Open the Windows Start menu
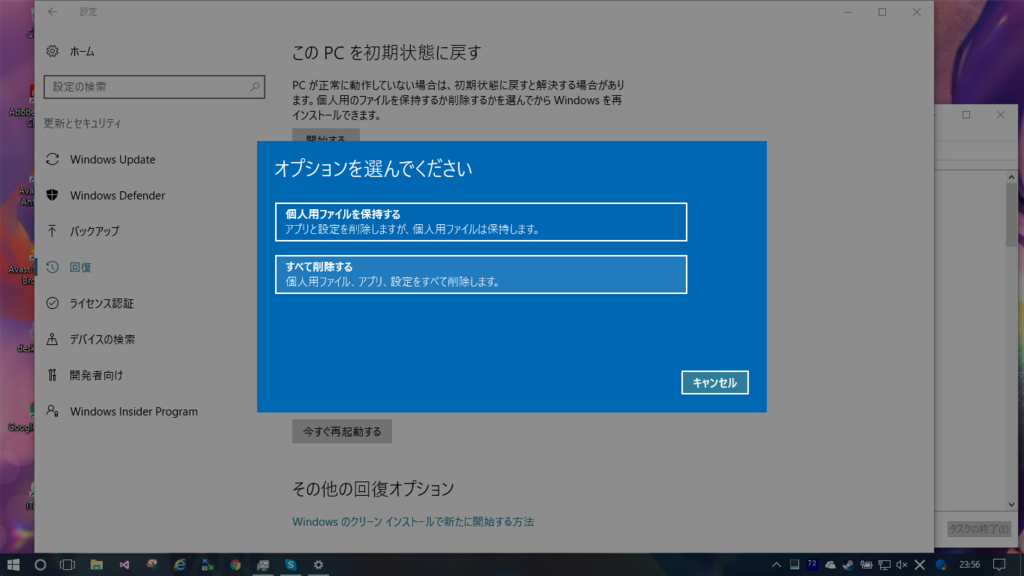The image size is (1024, 576). tap(13, 565)
